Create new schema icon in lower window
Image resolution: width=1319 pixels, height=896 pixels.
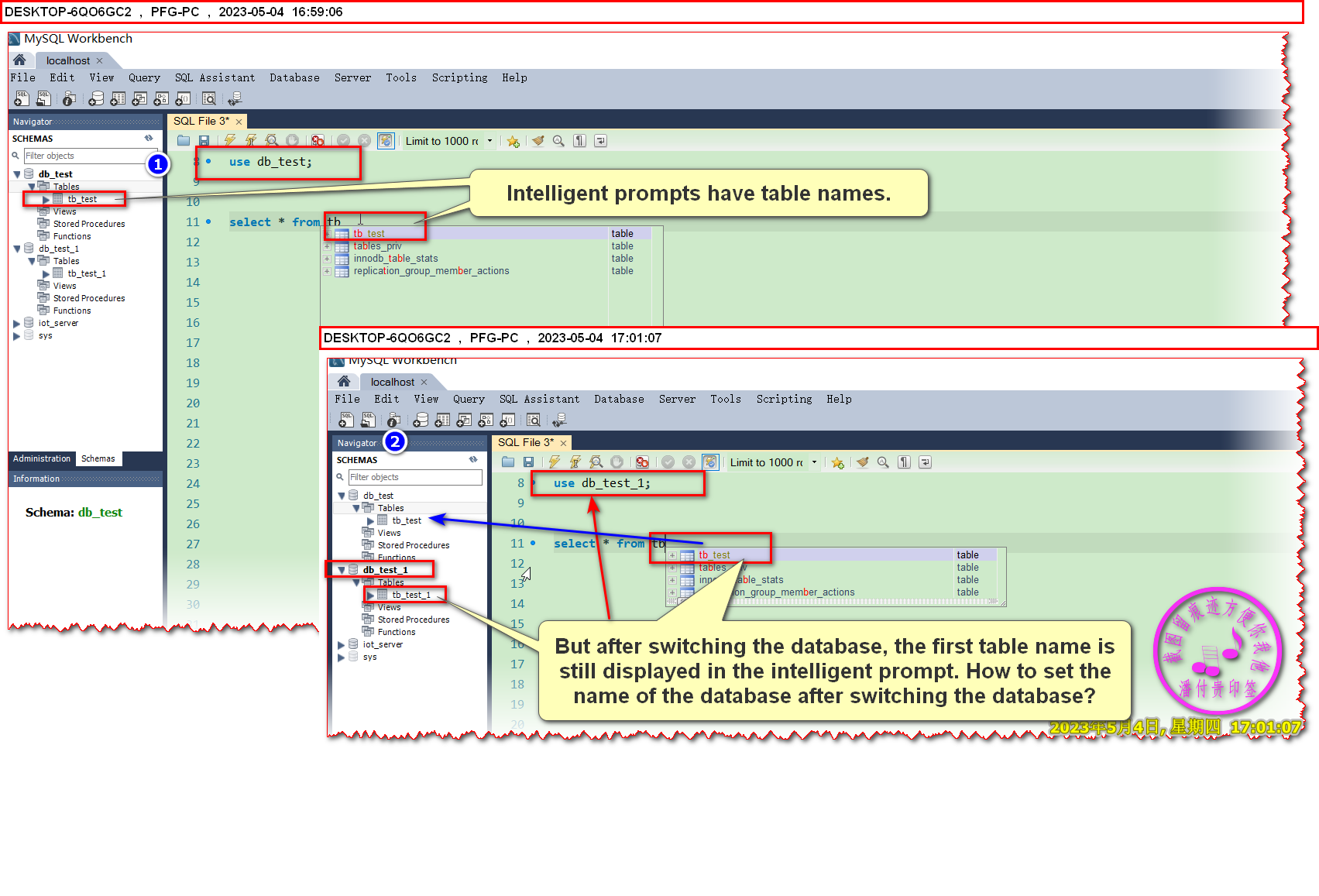coord(421,420)
